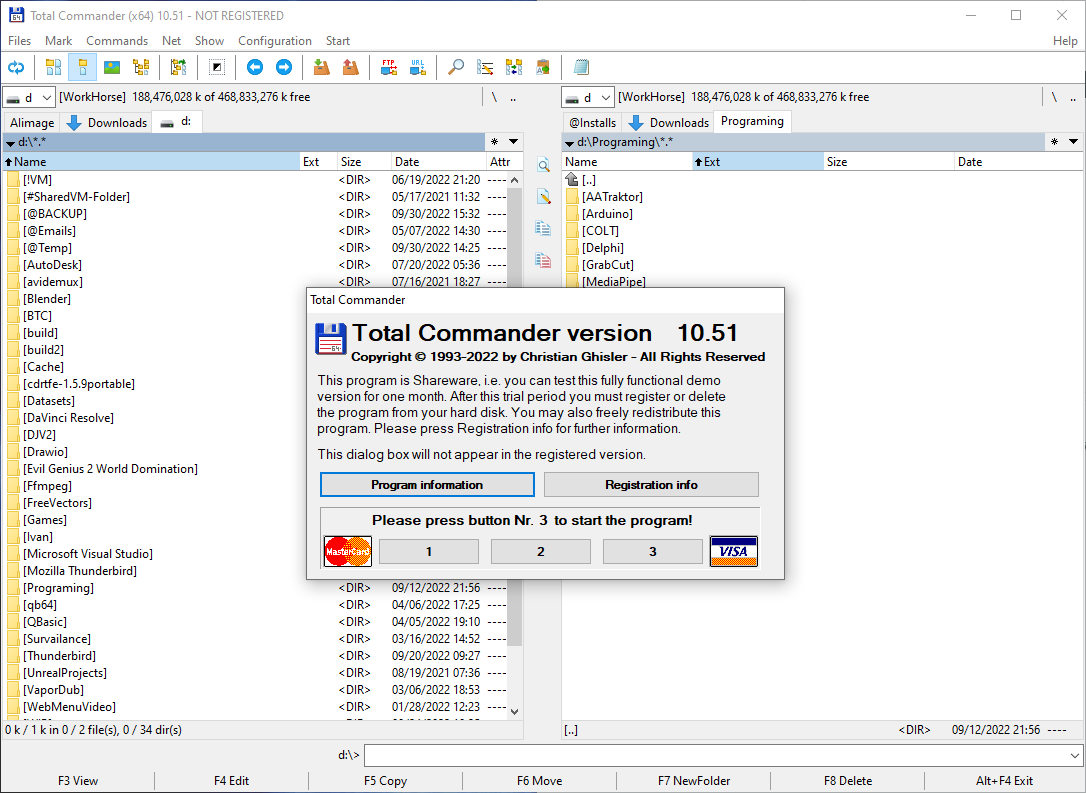Open the FTP connect icon
Viewport: 1086px width, 793px height.
(x=389, y=67)
